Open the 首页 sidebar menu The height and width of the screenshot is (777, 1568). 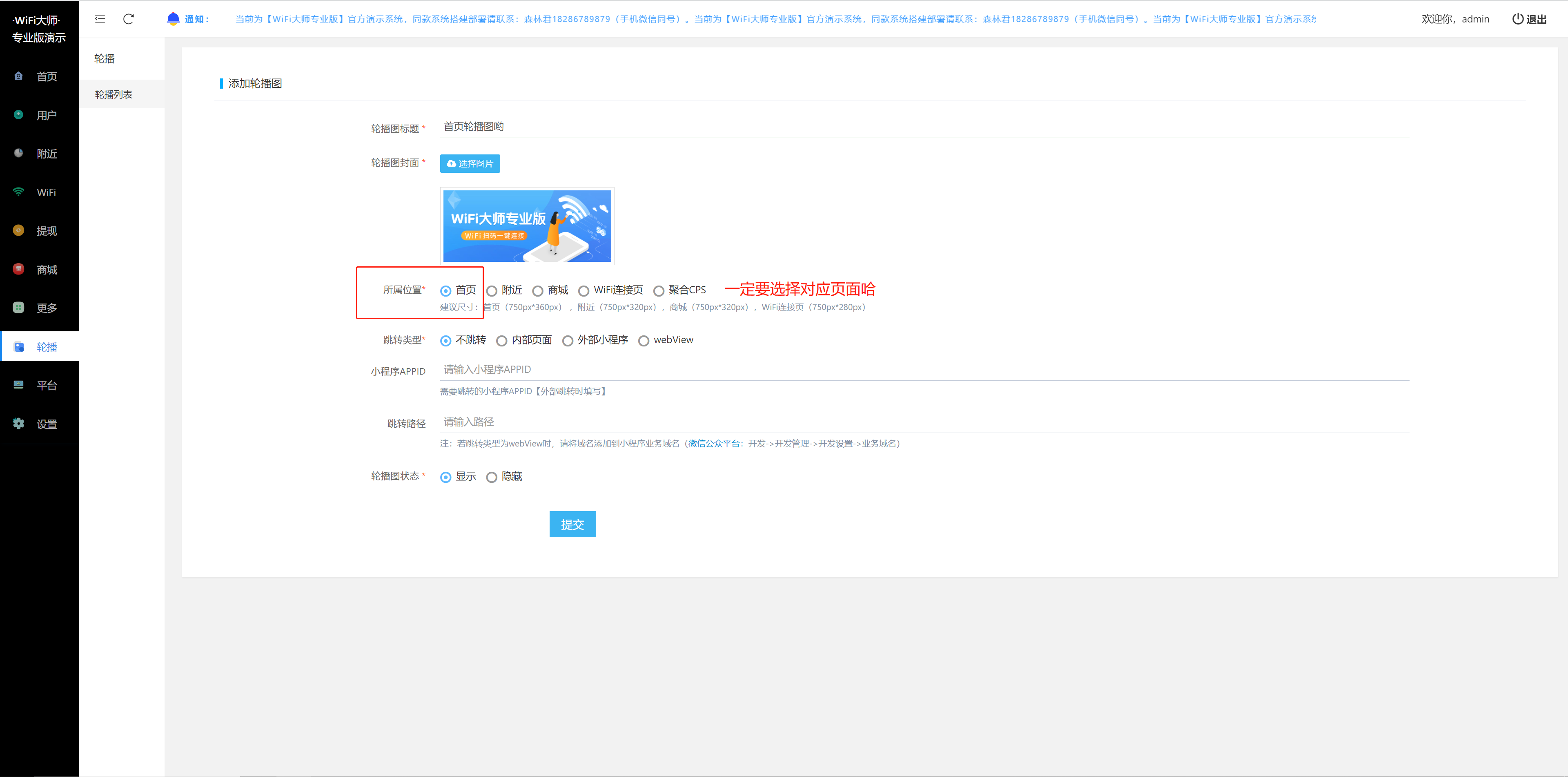tap(40, 76)
